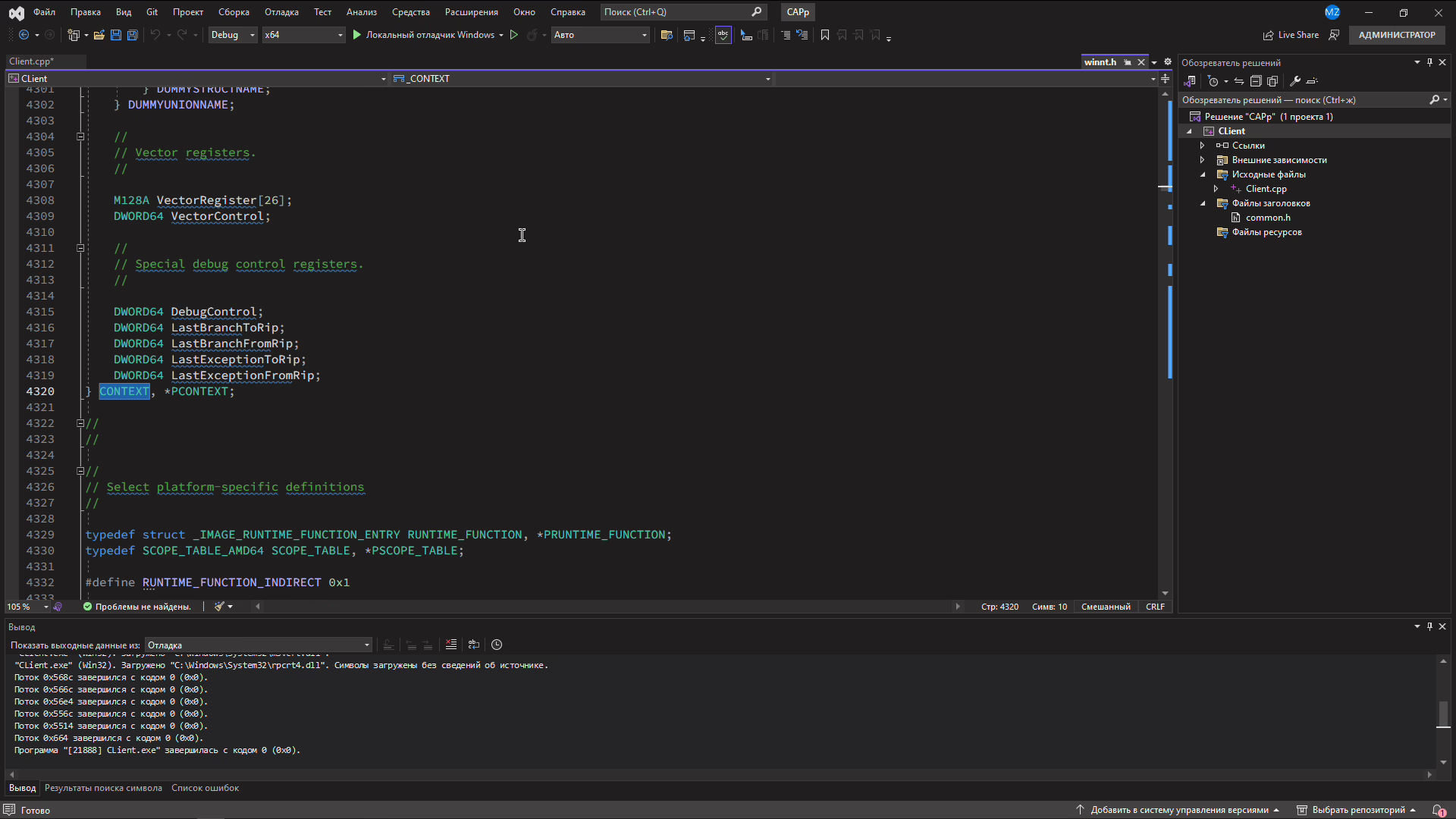This screenshot has height=819, width=1456.
Task: Click Добавить в систему управления версиями
Action: 1179,810
